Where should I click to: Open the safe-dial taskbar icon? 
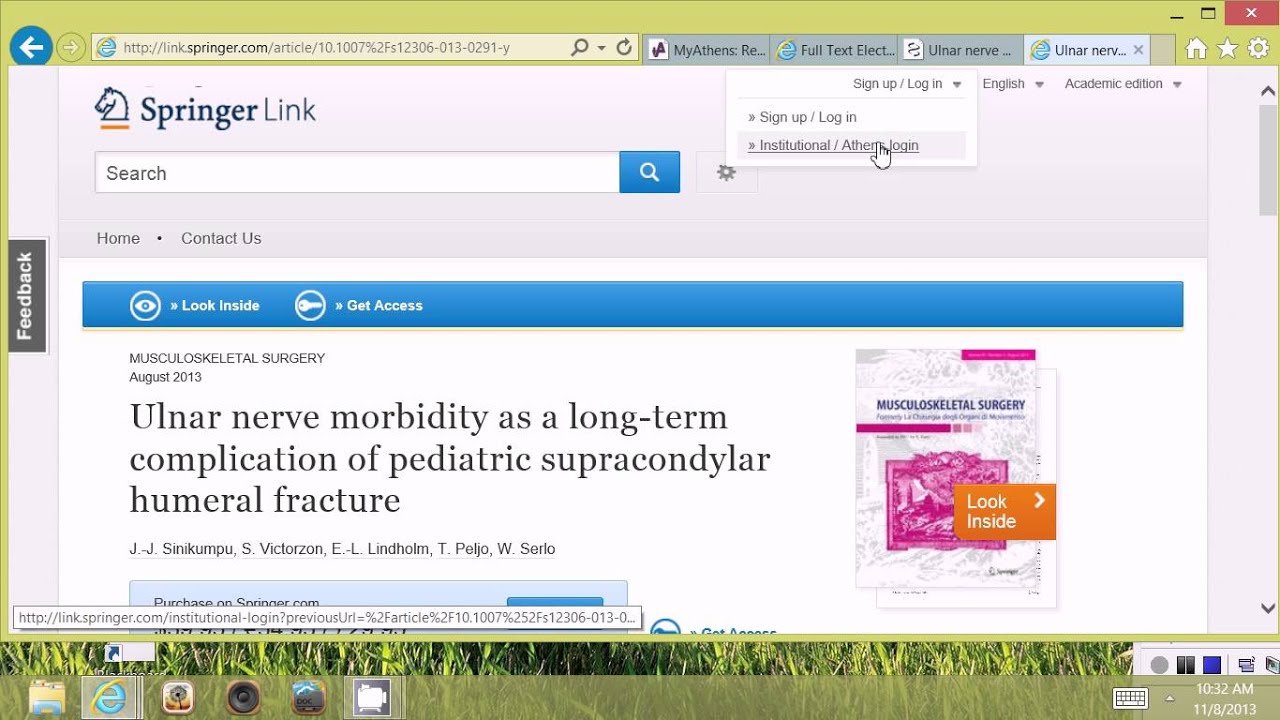coord(177,697)
